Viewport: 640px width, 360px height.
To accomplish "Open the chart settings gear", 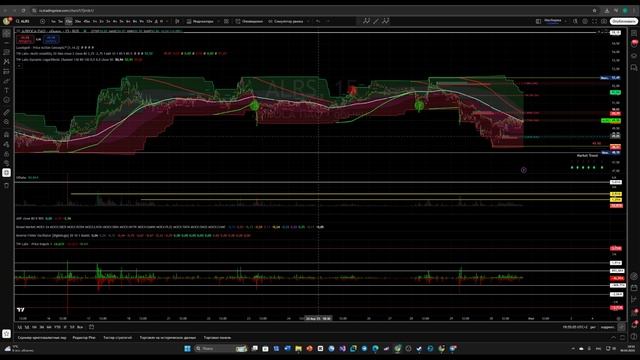I will [x=585, y=21].
